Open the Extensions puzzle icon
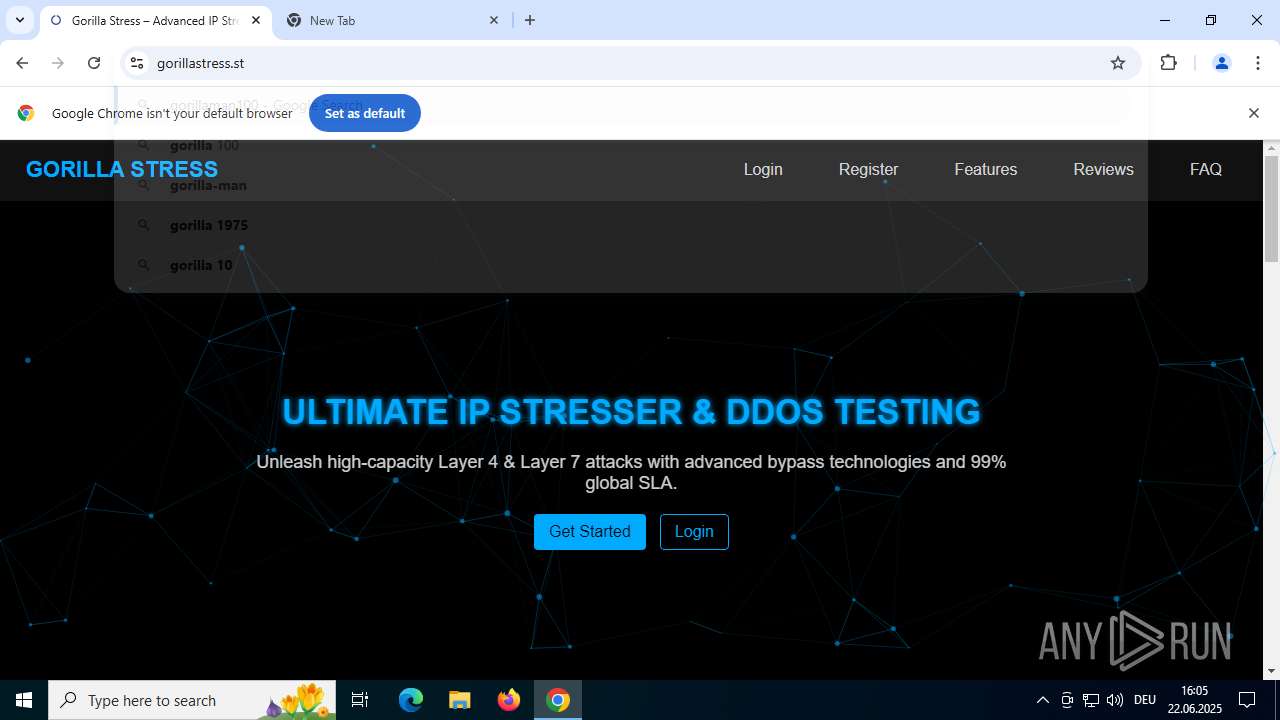This screenshot has width=1280, height=720. tap(1168, 63)
